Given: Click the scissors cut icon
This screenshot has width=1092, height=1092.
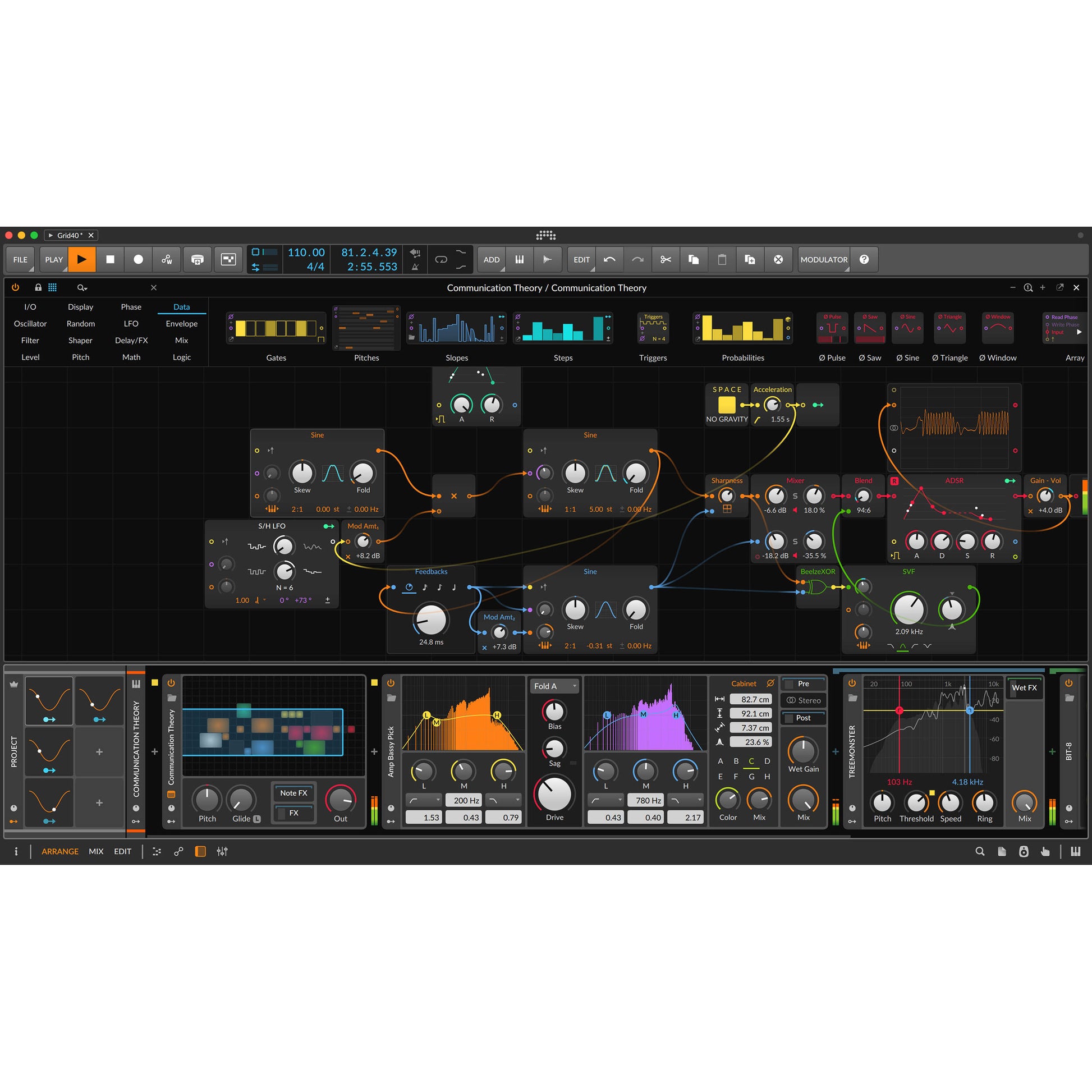Looking at the screenshot, I should (666, 259).
